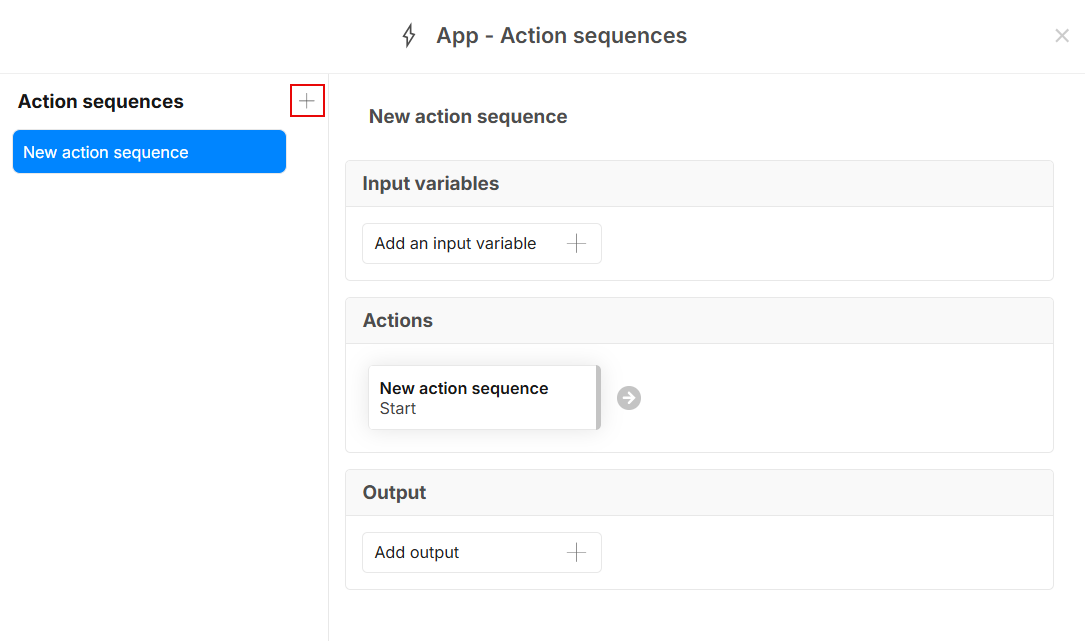Click plus icon beside Add an input variable

pos(576,243)
